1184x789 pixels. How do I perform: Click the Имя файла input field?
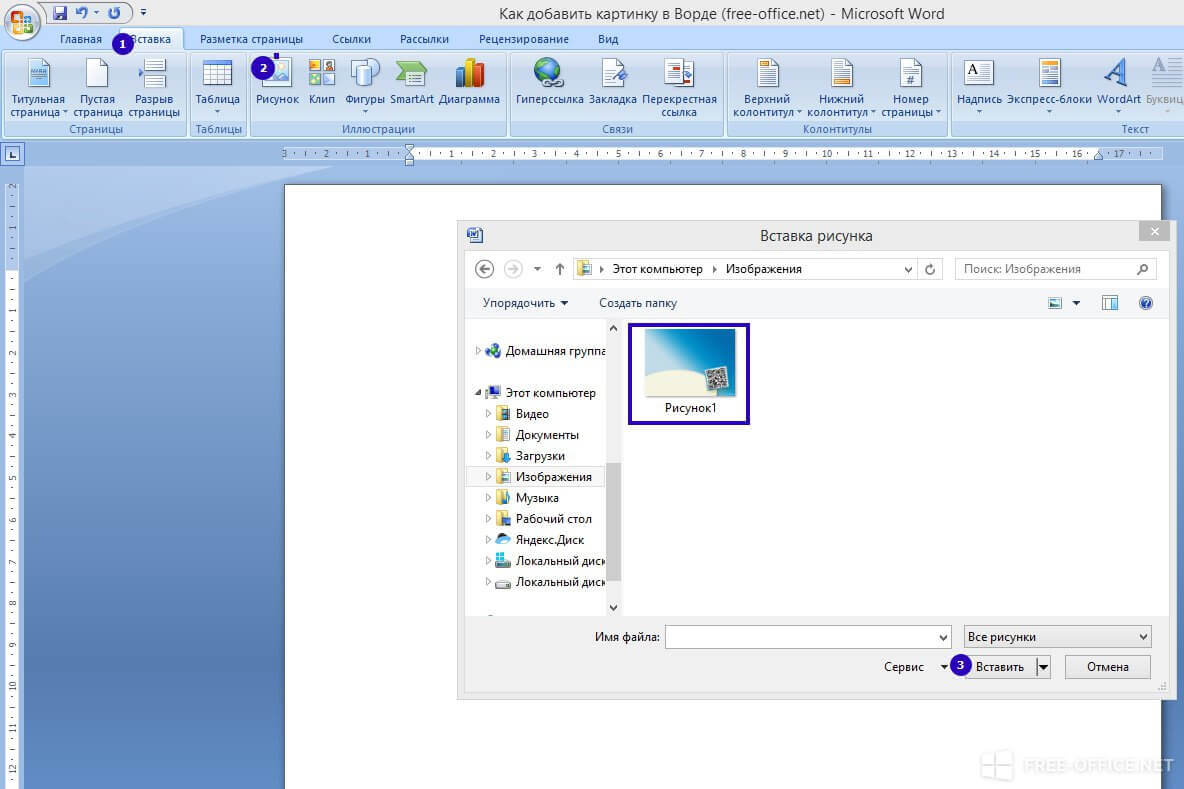click(807, 637)
